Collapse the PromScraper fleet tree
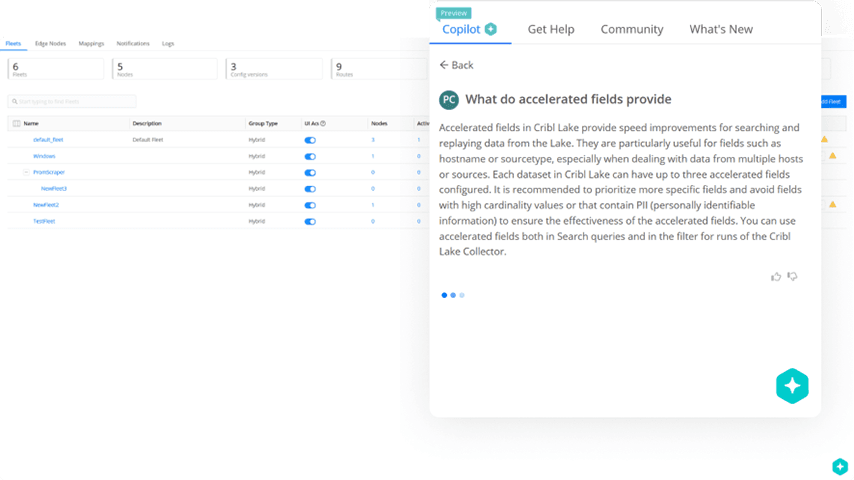The image size is (854, 480). (26, 172)
